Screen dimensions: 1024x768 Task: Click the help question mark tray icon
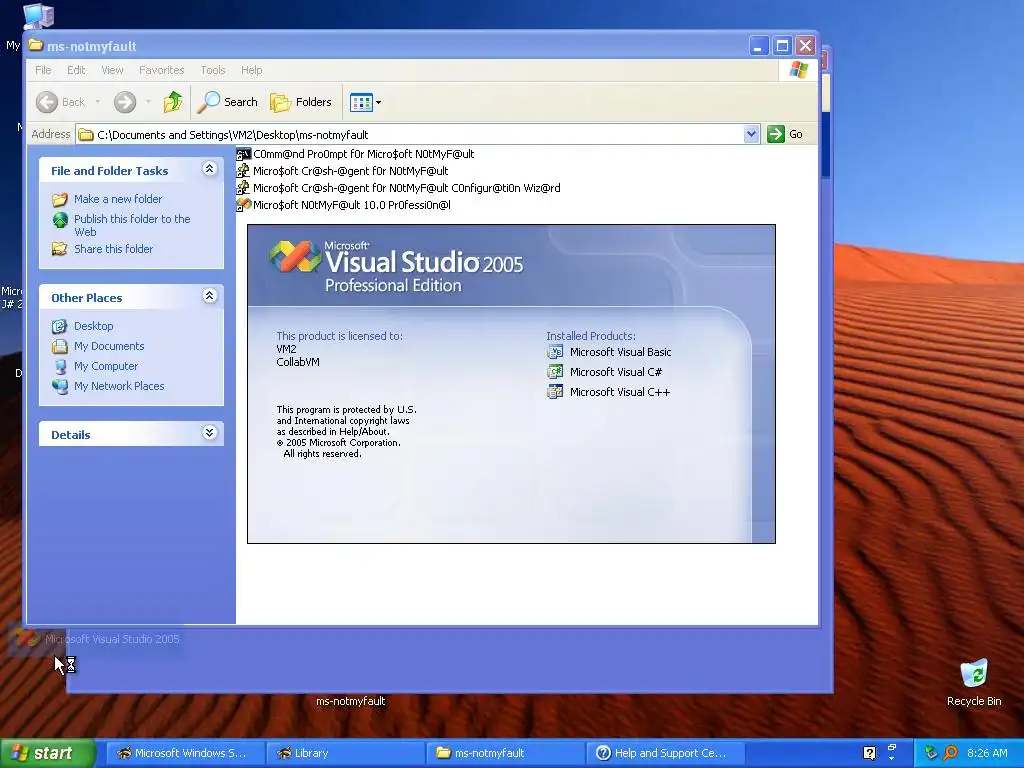(869, 753)
